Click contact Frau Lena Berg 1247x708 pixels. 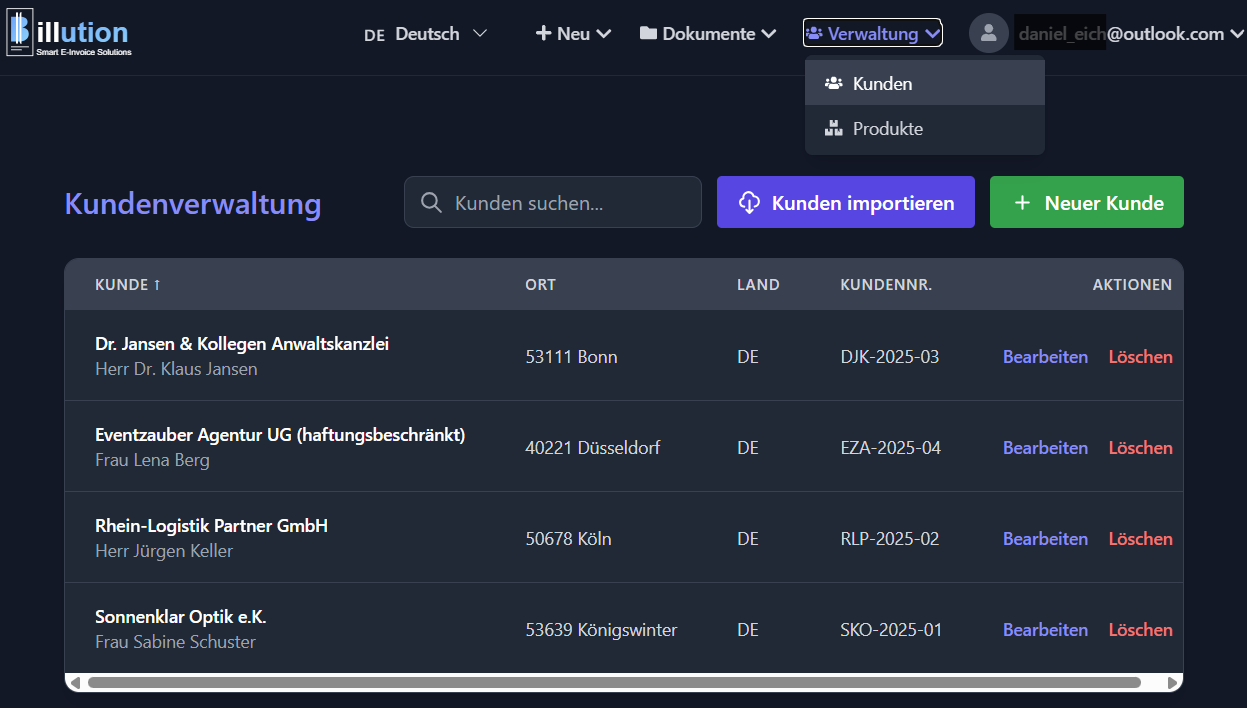[152, 460]
